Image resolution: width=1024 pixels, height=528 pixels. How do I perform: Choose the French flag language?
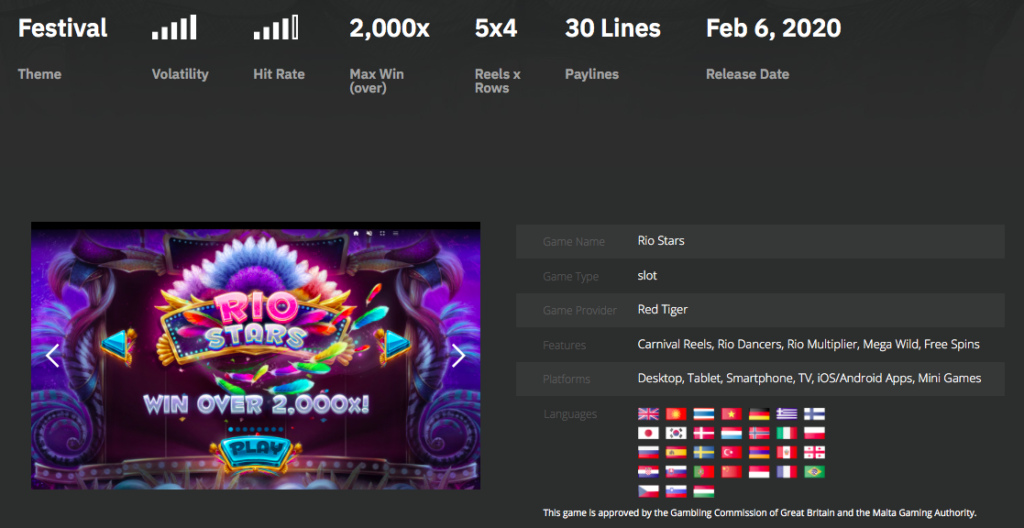[787, 472]
